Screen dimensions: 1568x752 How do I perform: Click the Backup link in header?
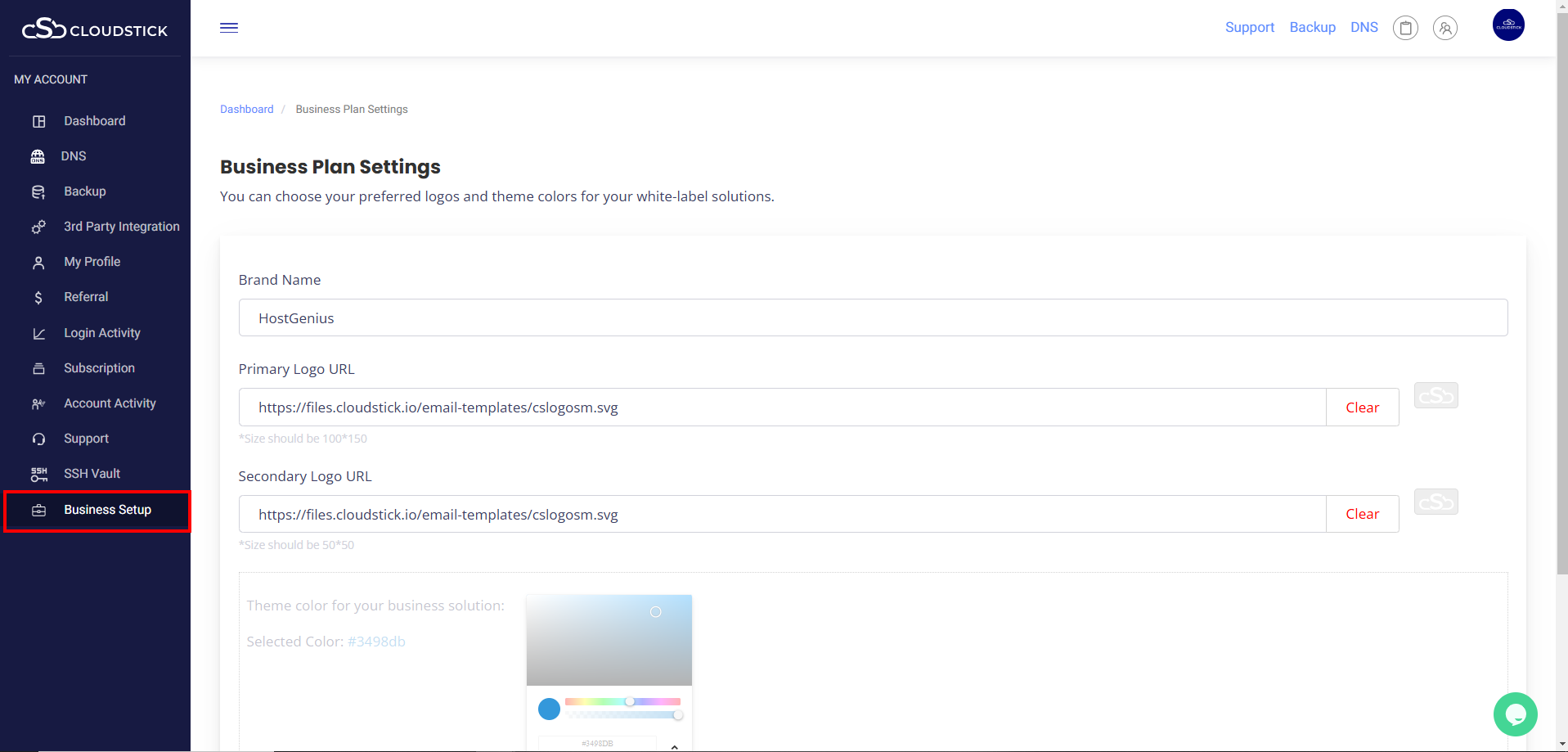[x=1312, y=28]
